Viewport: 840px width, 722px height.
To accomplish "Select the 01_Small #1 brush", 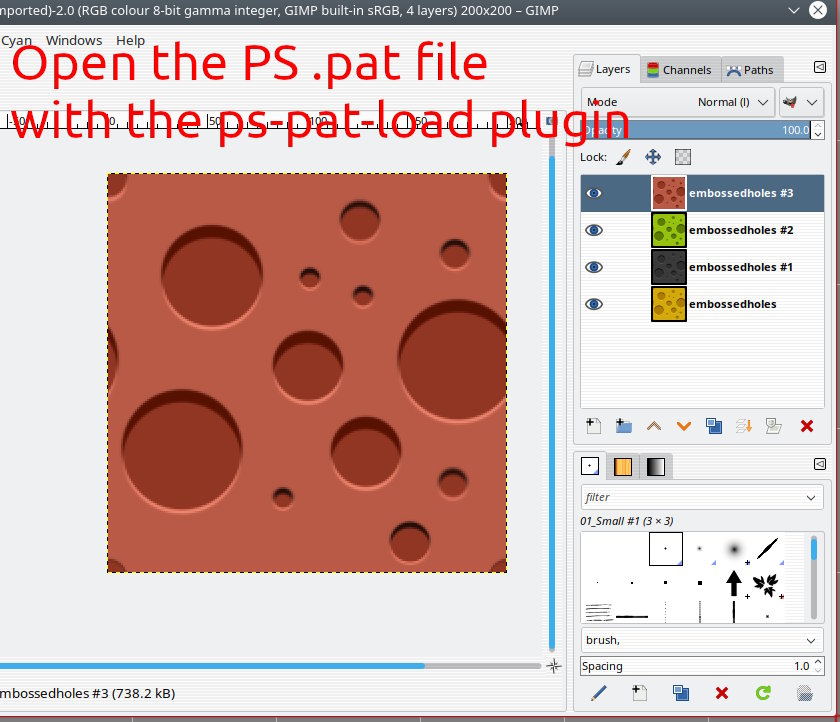I will click(x=666, y=549).
